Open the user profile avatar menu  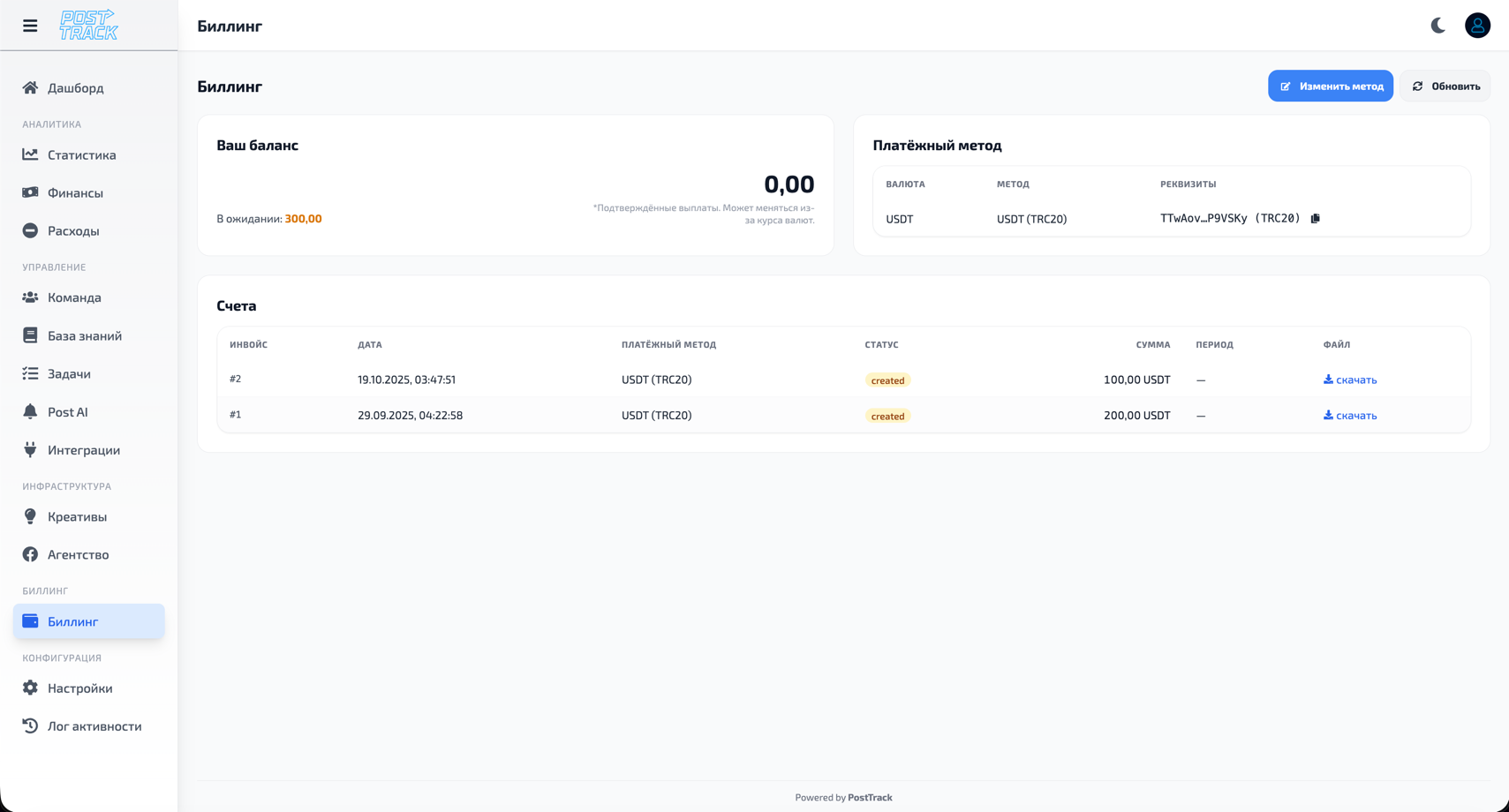pyautogui.click(x=1477, y=26)
